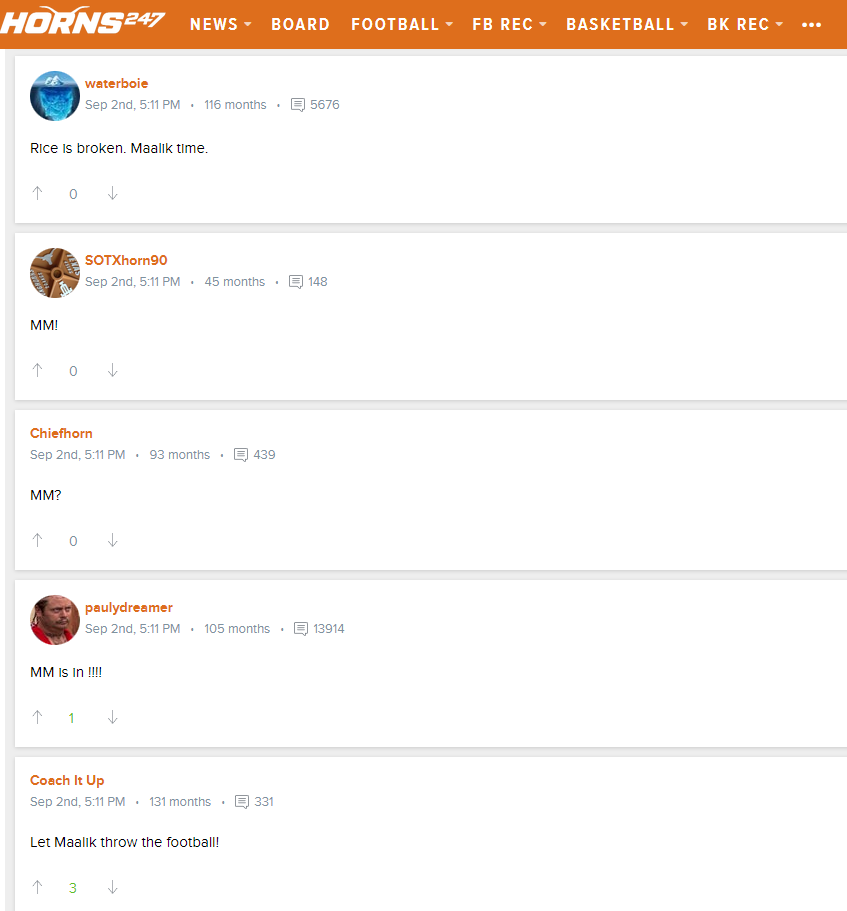847x911 pixels.
Task: Open the three-dots more menu in navbar
Action: [x=812, y=24]
